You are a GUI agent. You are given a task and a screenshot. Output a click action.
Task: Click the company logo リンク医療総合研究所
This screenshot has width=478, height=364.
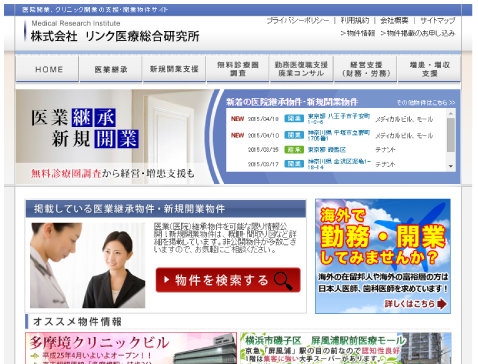(x=113, y=31)
